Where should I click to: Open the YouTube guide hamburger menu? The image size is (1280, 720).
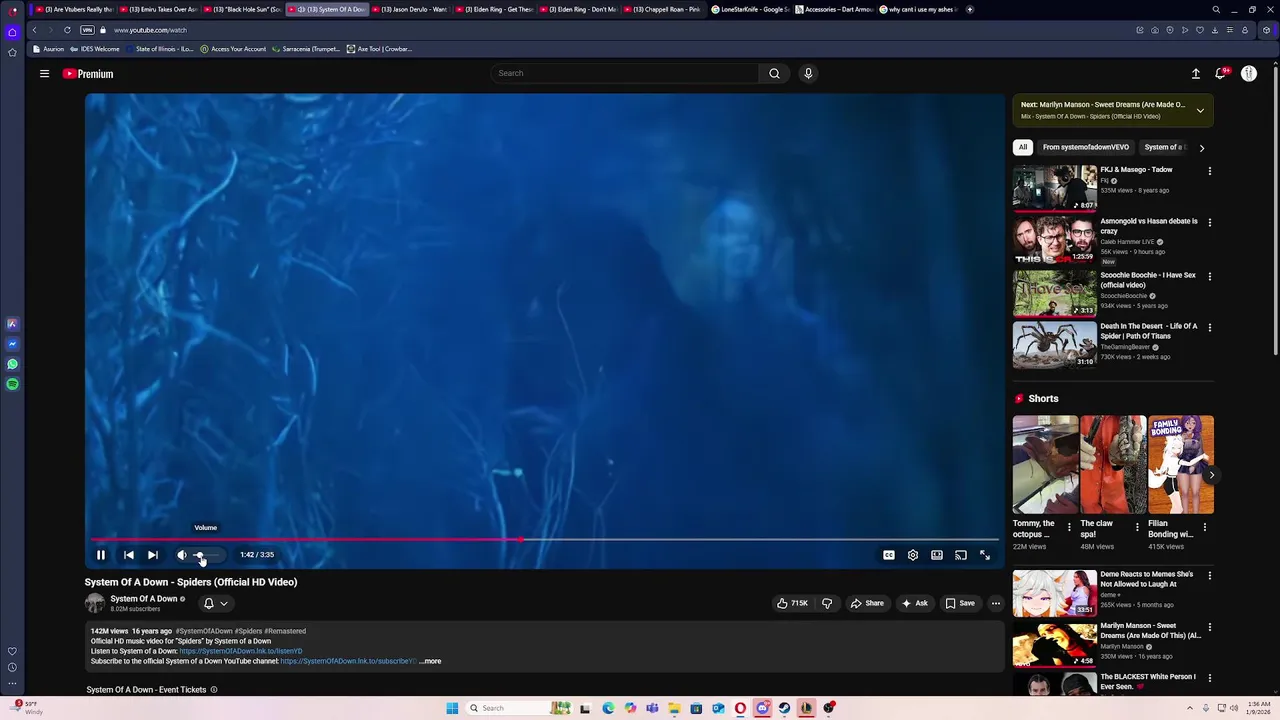click(44, 74)
